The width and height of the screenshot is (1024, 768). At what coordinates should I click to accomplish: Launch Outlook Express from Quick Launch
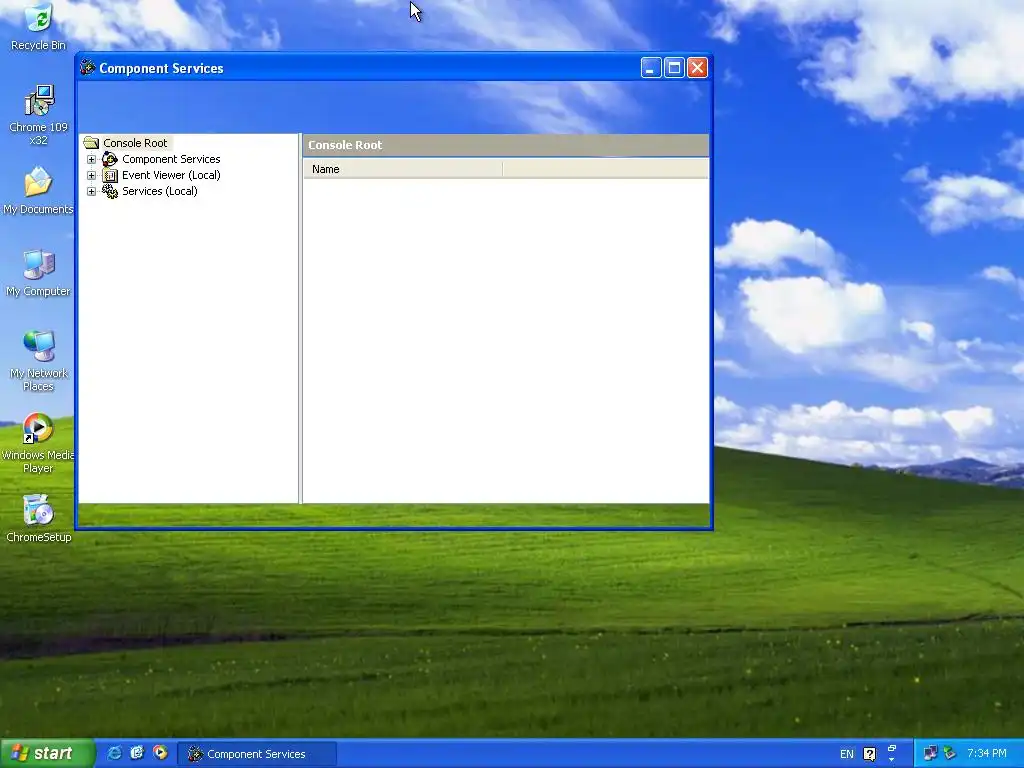click(x=137, y=753)
